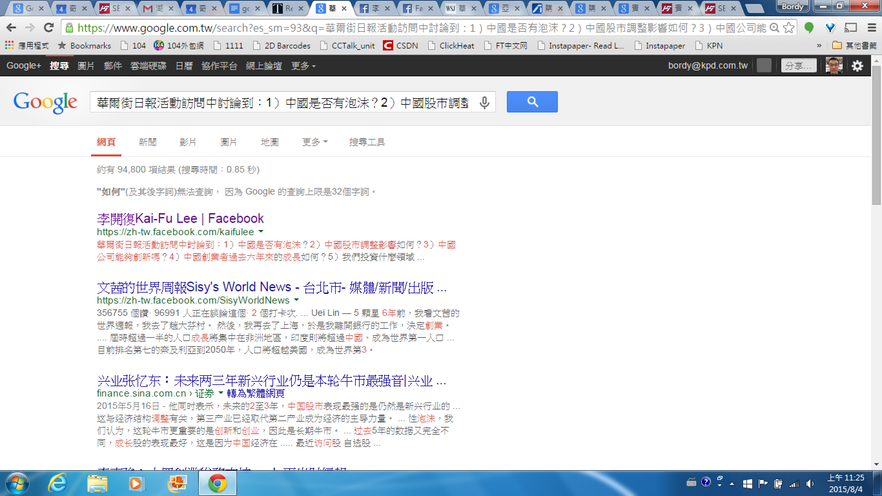Open the 其他書籤 bookmarks folder
The width and height of the screenshot is (882, 496).
[854, 46]
